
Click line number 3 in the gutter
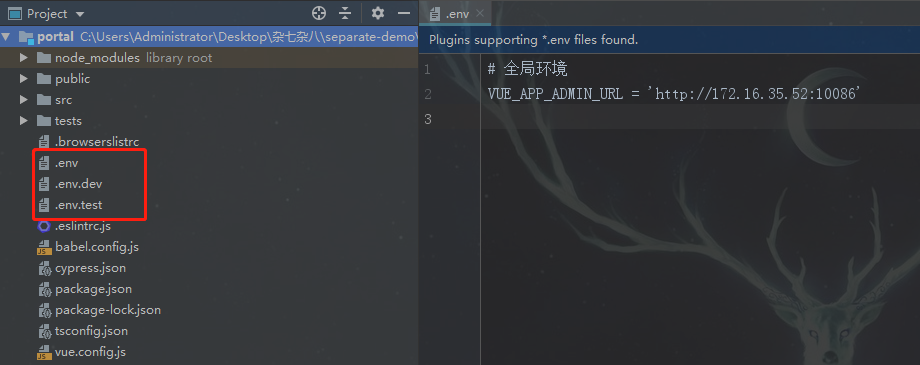point(427,119)
